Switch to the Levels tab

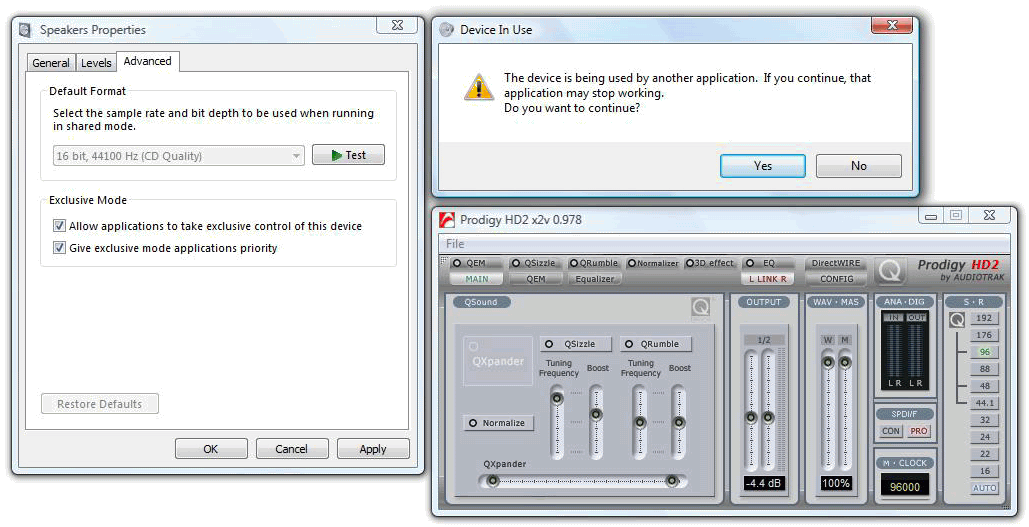(96, 63)
